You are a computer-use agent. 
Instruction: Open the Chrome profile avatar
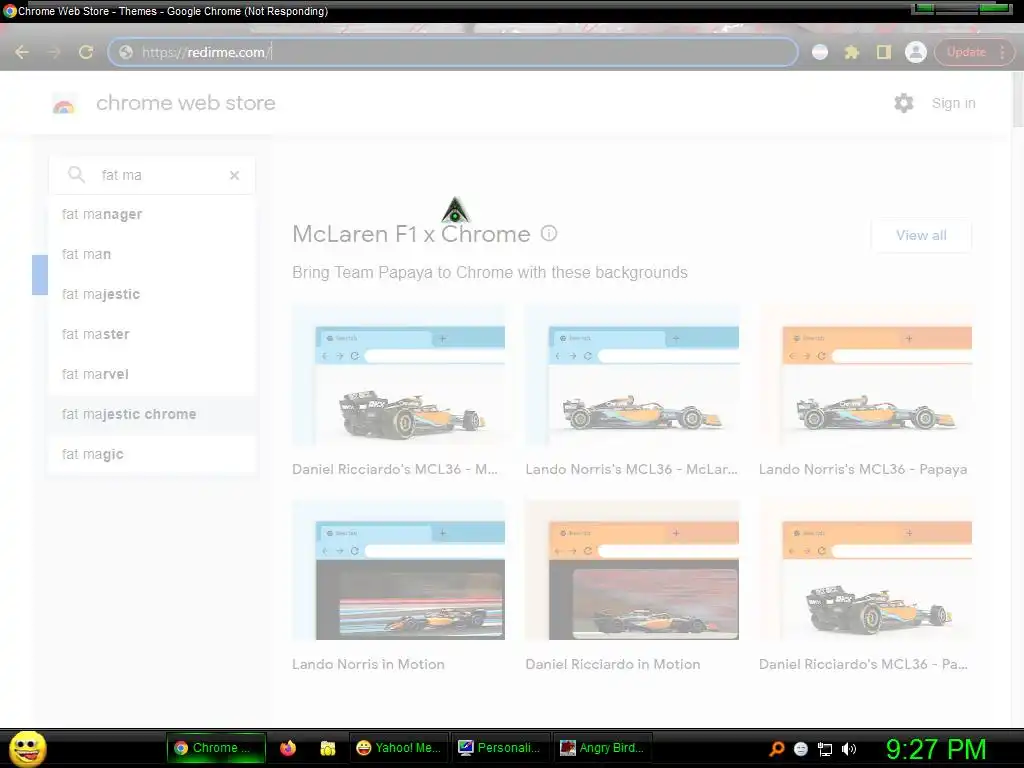pos(916,52)
